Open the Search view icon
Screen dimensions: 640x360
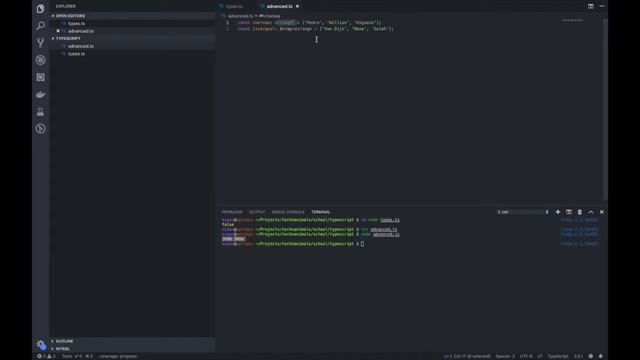[x=40, y=26]
